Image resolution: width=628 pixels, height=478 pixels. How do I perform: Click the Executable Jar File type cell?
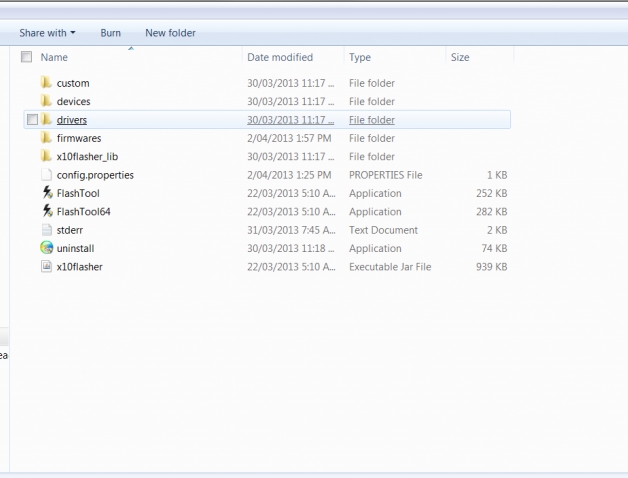[x=390, y=267]
